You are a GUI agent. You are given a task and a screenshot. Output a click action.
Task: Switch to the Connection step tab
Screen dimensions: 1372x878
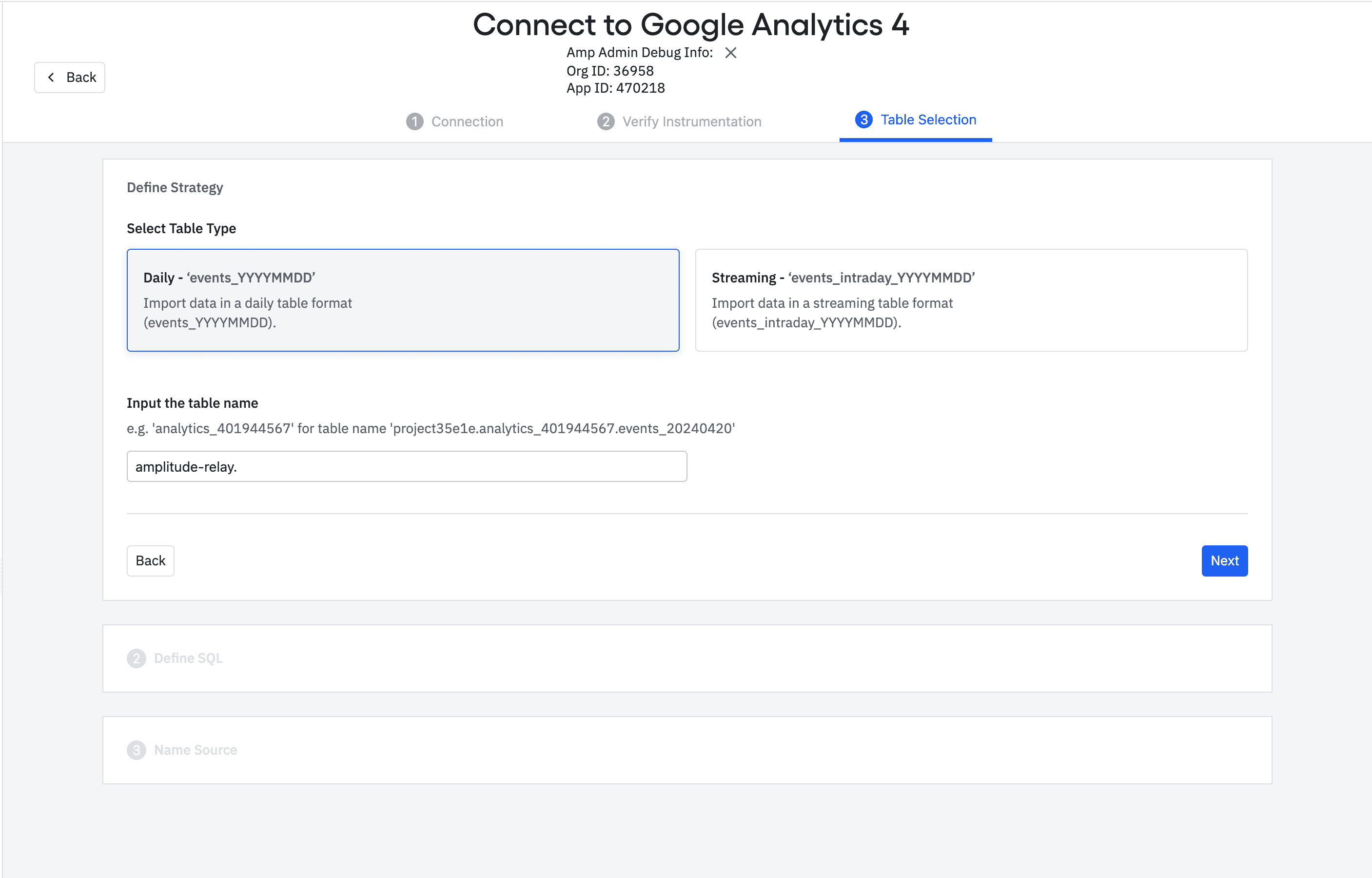[467, 121]
